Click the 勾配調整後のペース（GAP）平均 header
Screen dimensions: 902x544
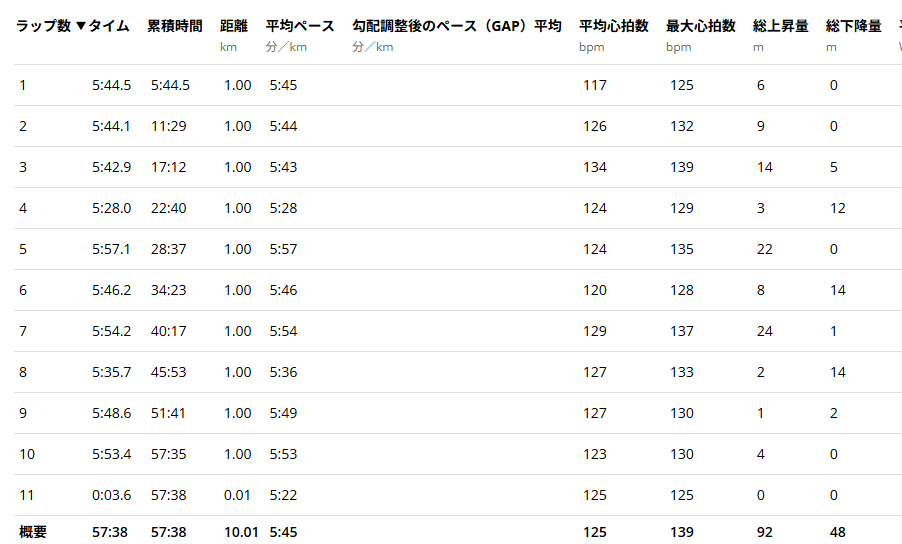click(x=456, y=26)
